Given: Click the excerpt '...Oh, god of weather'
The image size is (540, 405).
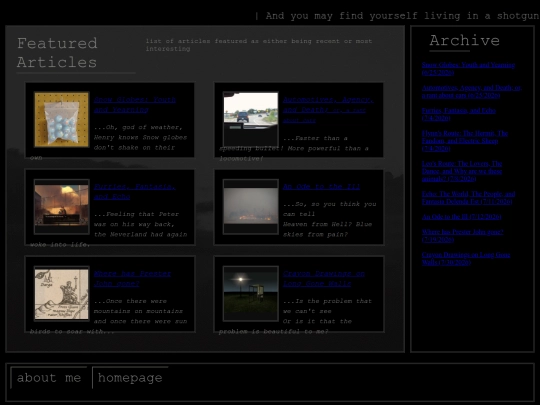Looking at the screenshot, I should tap(140, 137).
